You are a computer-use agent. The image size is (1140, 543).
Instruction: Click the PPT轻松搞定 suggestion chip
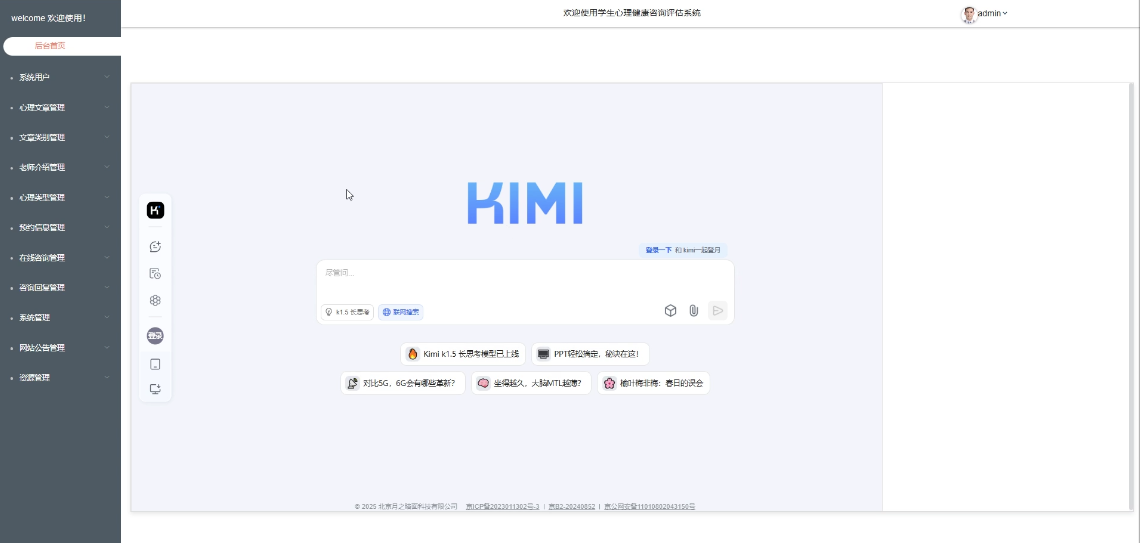pyautogui.click(x=590, y=354)
